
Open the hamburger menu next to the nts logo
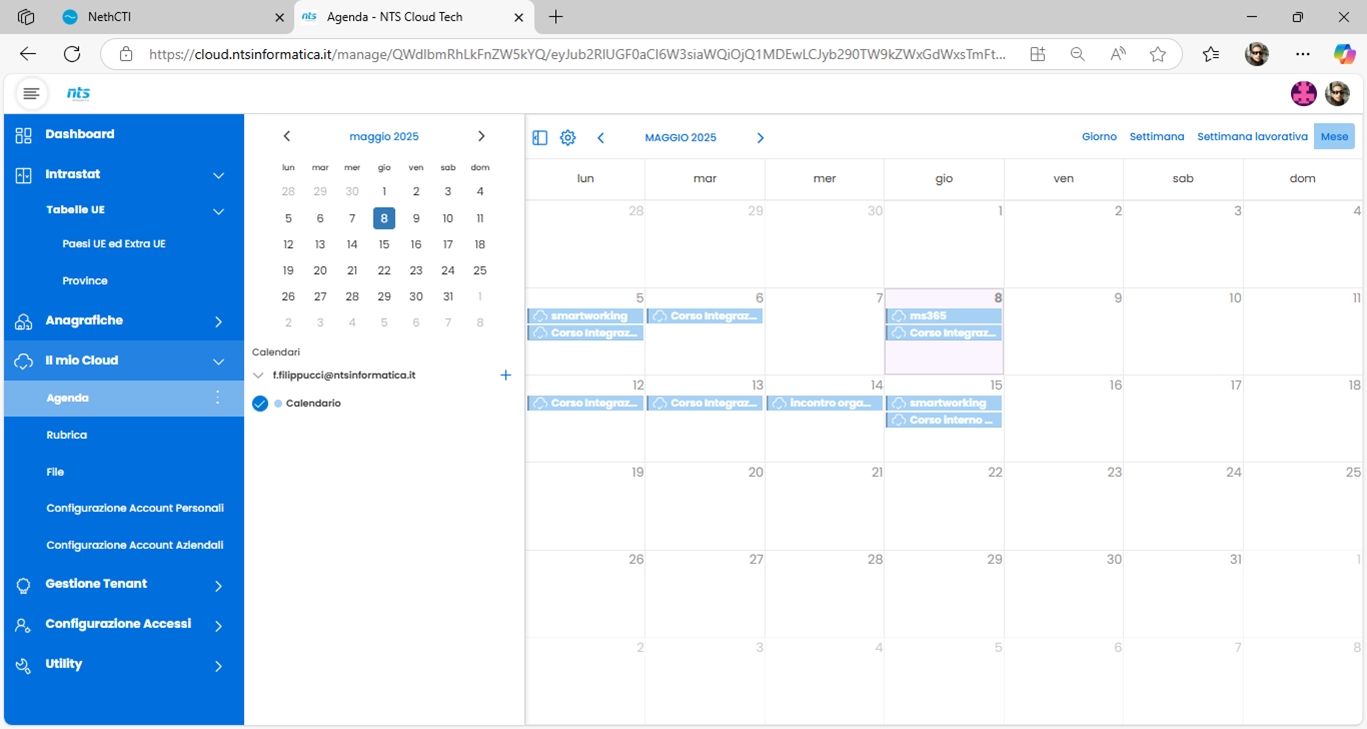coord(31,94)
